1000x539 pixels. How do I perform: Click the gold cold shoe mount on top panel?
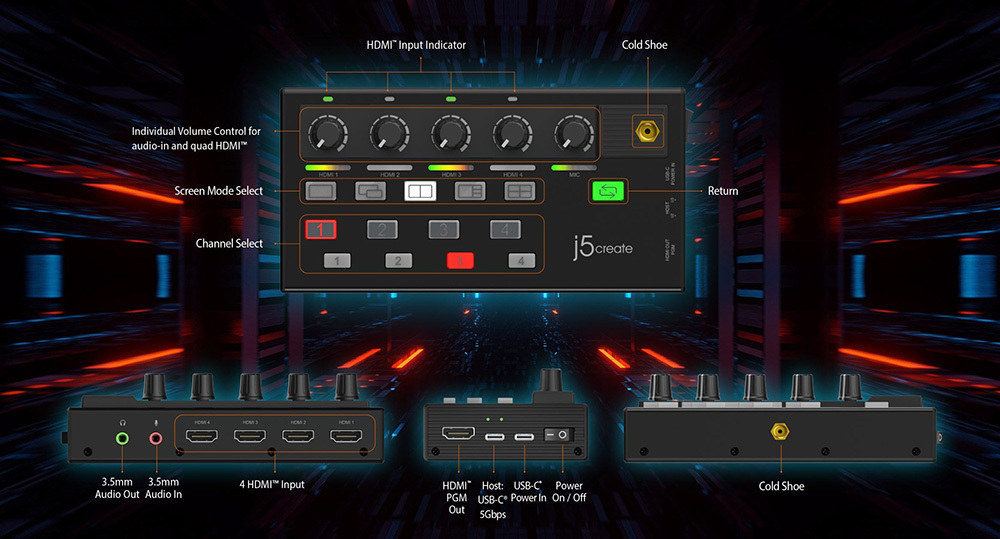pyautogui.click(x=647, y=130)
